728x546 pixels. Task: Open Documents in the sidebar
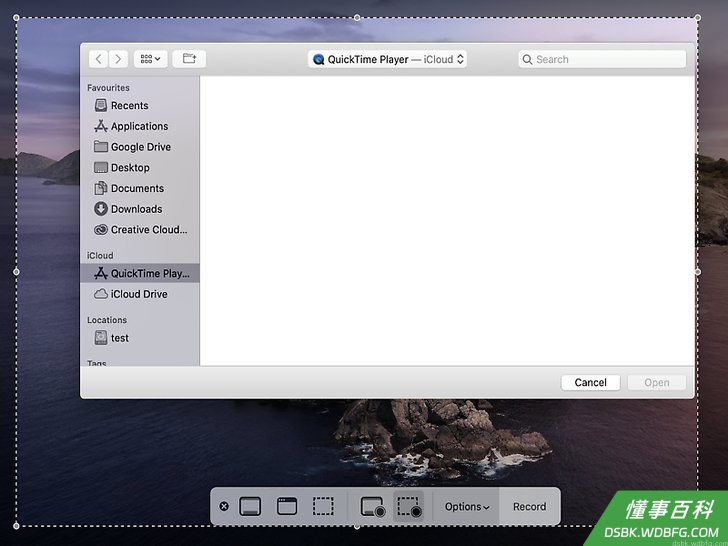[x=139, y=188]
